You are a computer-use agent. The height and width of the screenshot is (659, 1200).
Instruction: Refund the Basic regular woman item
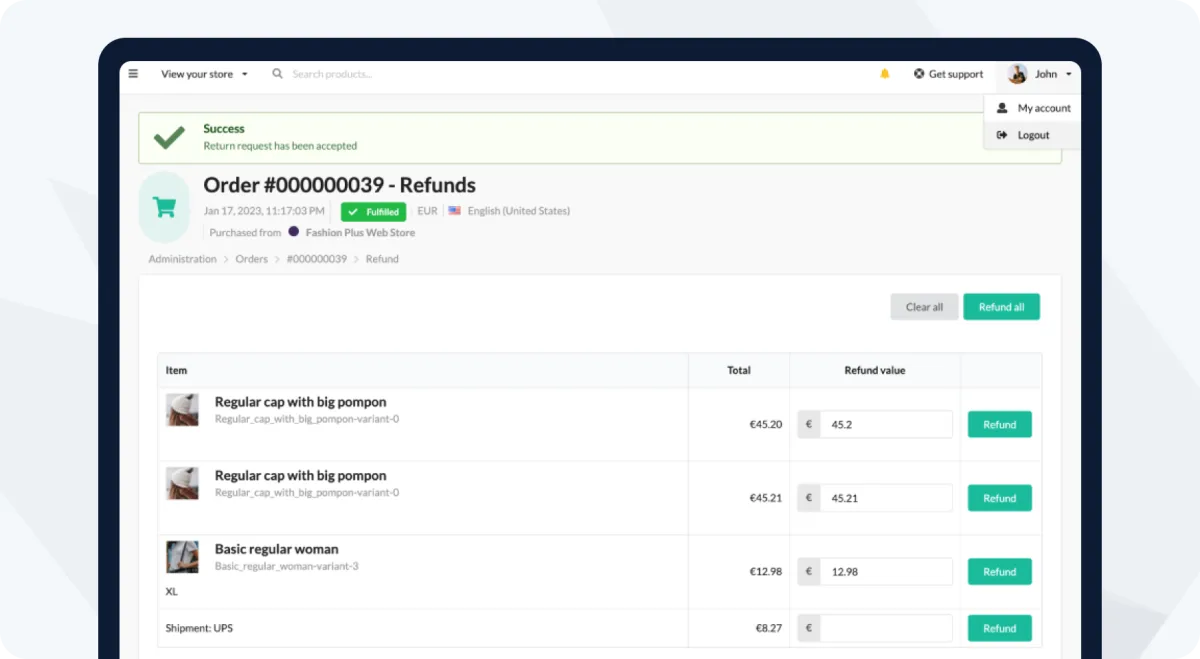coord(999,572)
